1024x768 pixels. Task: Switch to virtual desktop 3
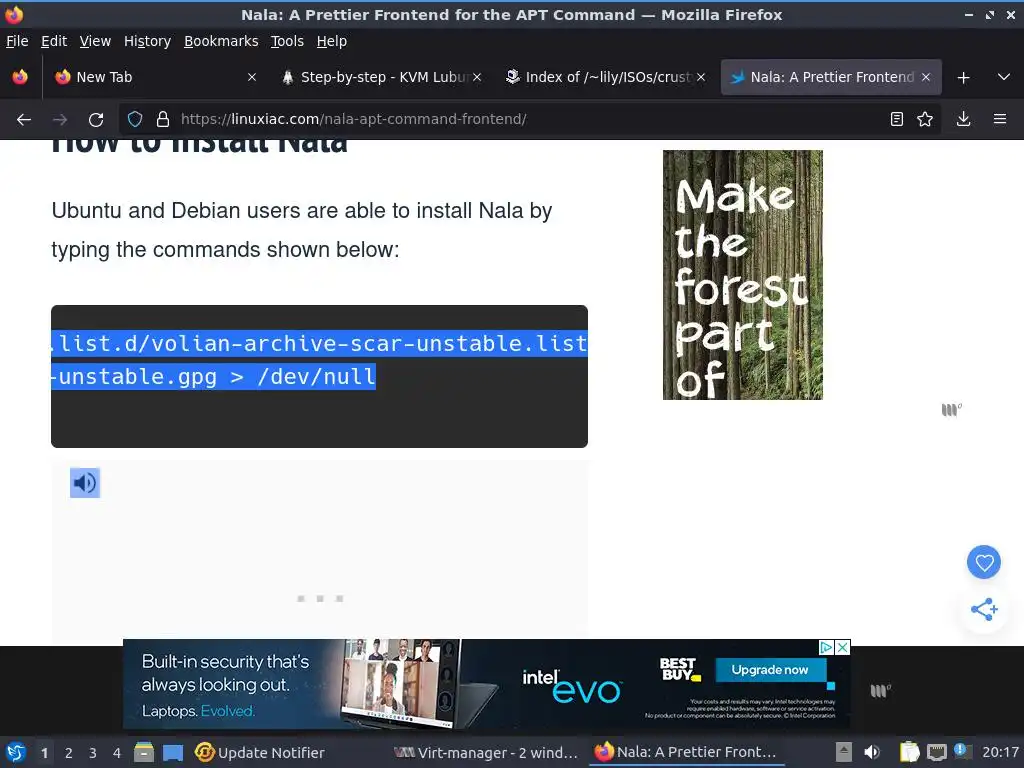(93, 753)
